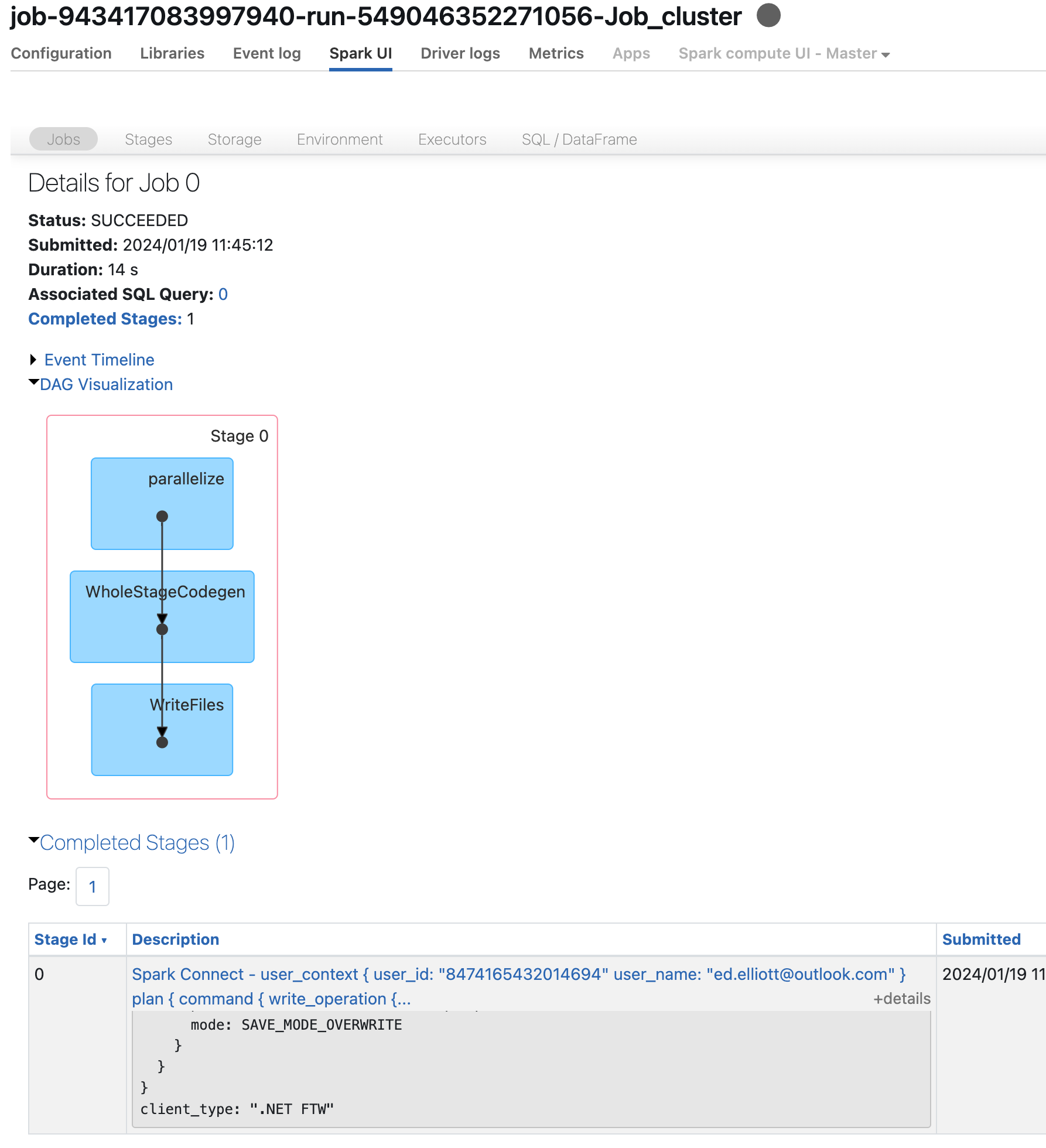Open the Executors tab
This screenshot has height=1148, width=1046.
tap(452, 139)
